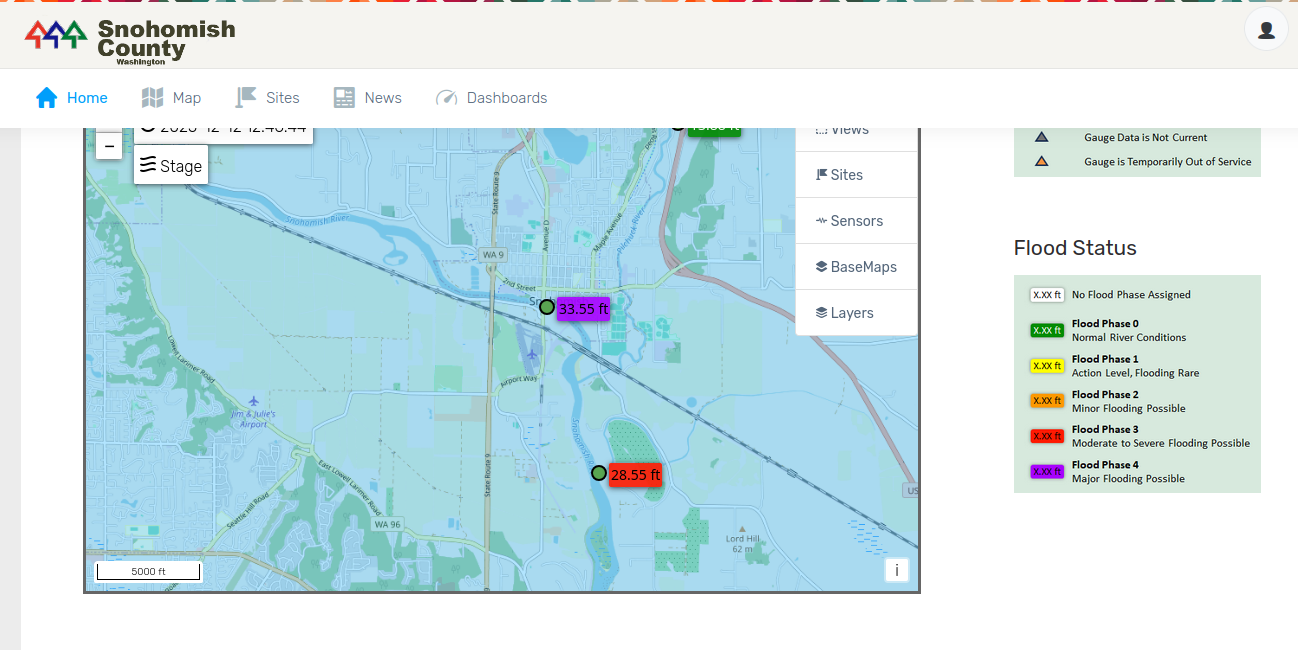Open the Stage parameter selector
1298x650 pixels.
tap(171, 166)
